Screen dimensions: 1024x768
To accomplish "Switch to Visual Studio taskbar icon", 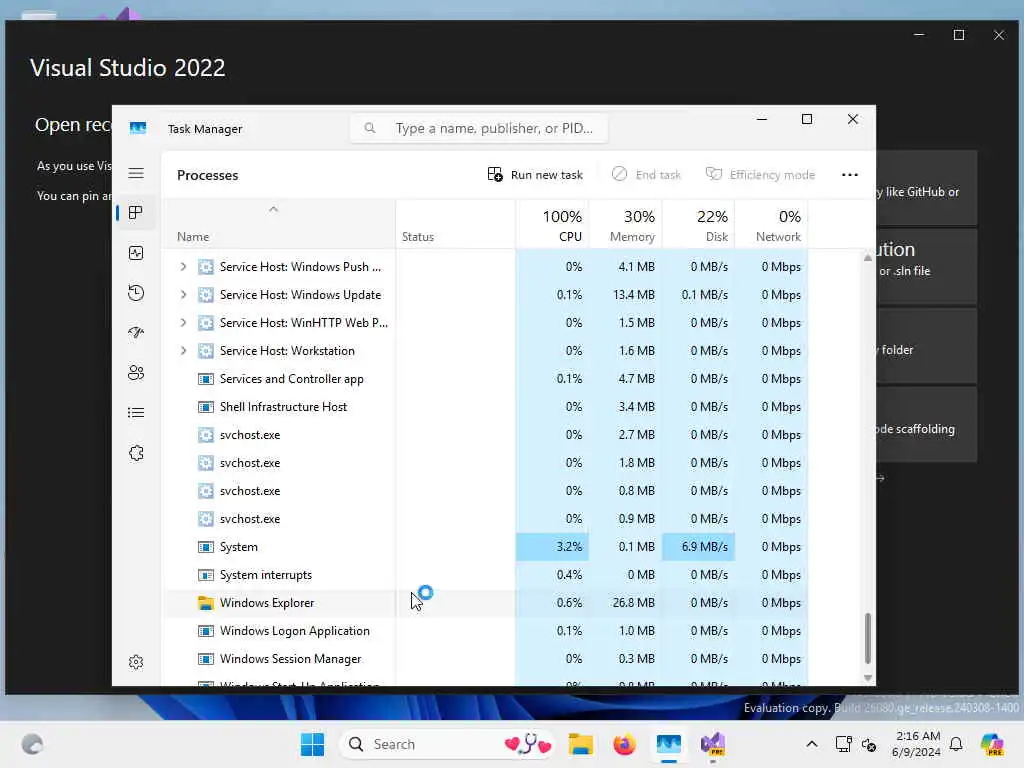I will point(713,744).
